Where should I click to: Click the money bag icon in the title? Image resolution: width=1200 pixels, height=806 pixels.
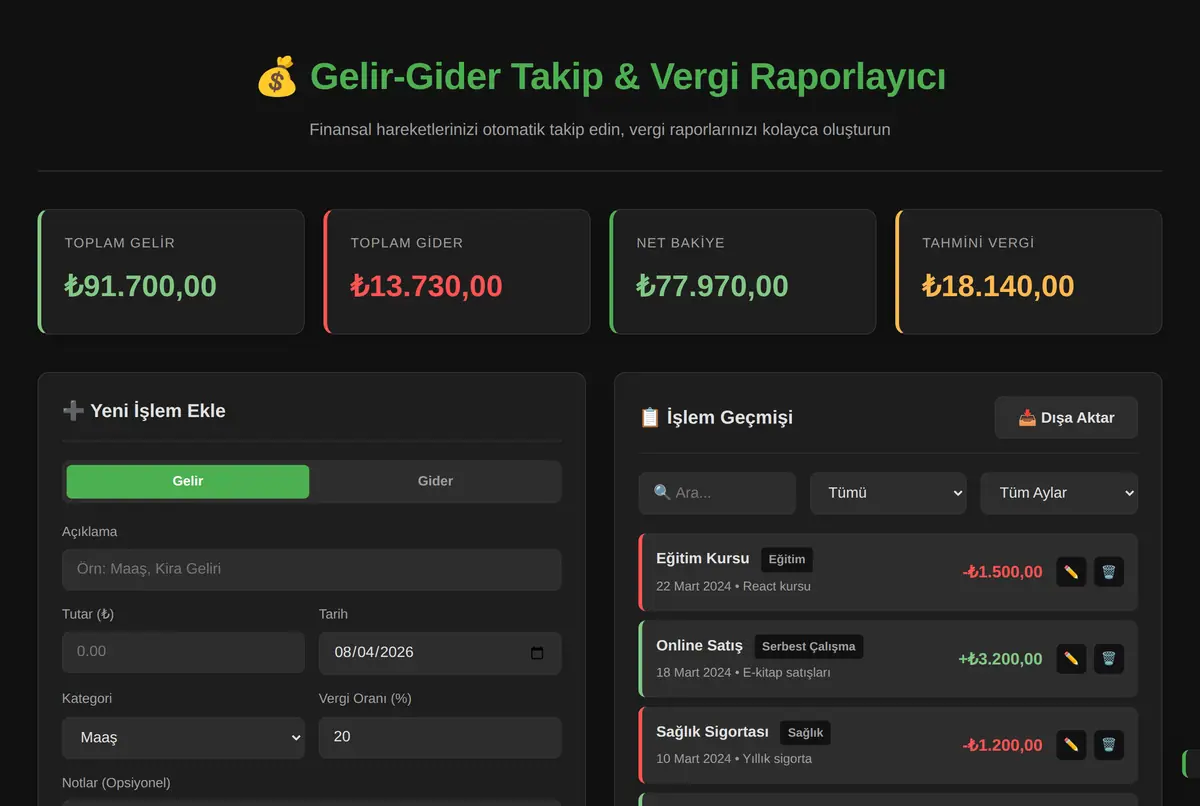[277, 77]
